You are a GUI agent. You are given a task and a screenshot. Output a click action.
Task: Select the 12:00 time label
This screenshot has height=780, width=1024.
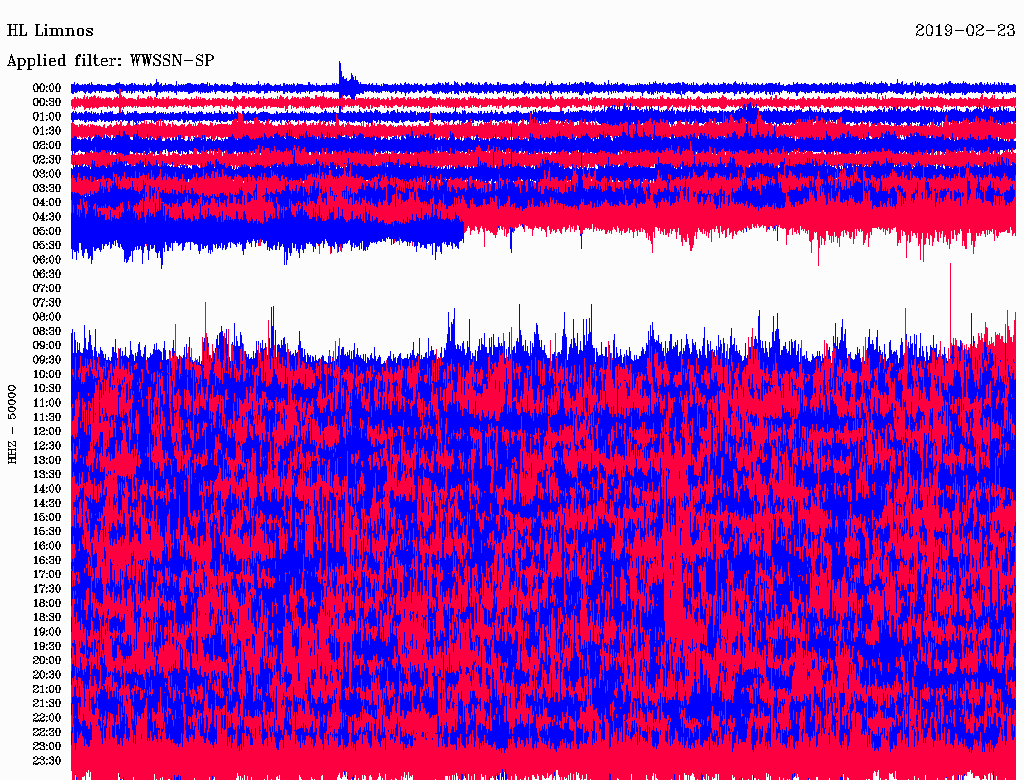[x=47, y=431]
